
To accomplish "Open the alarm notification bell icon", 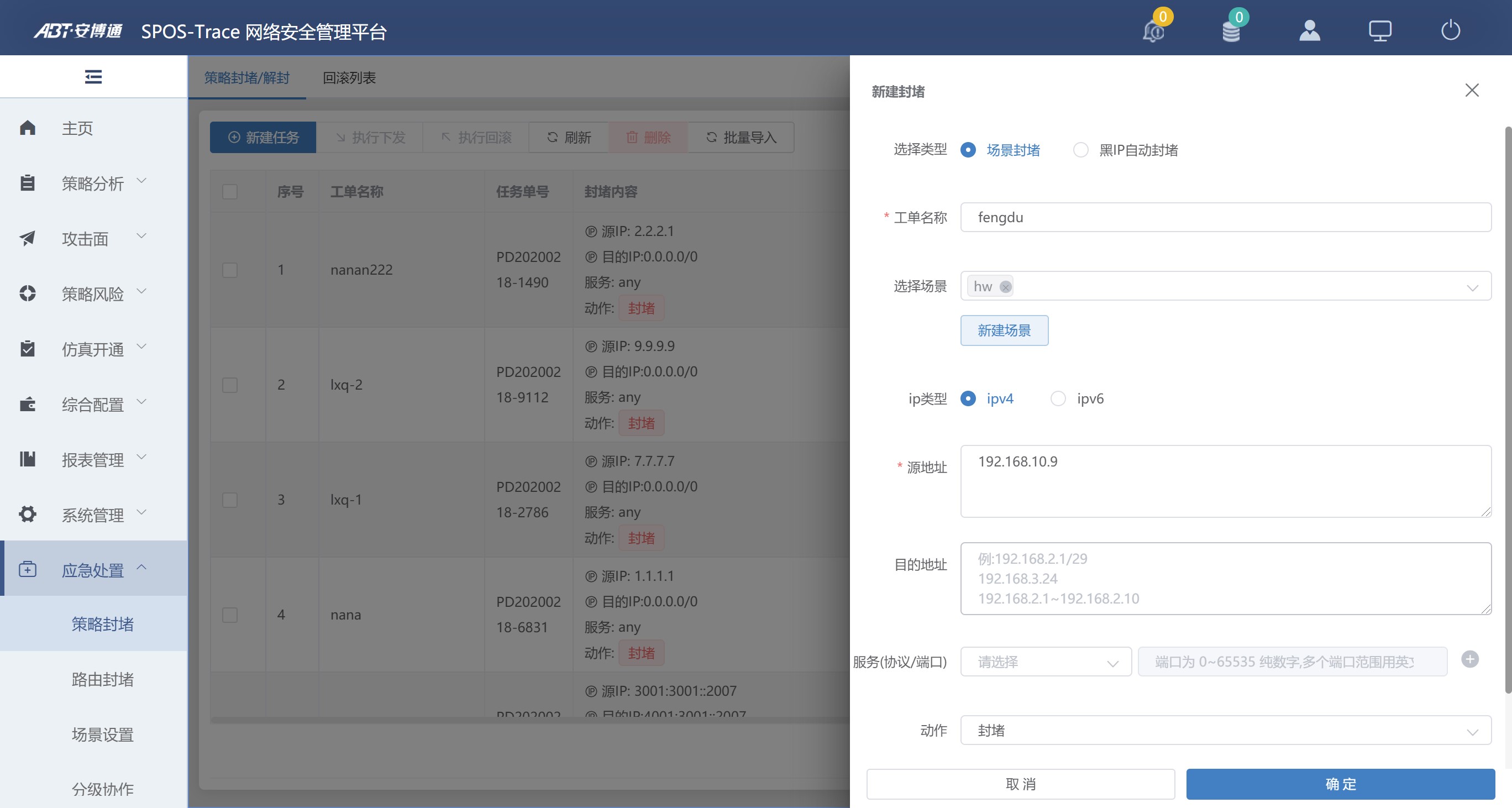I will [1153, 30].
